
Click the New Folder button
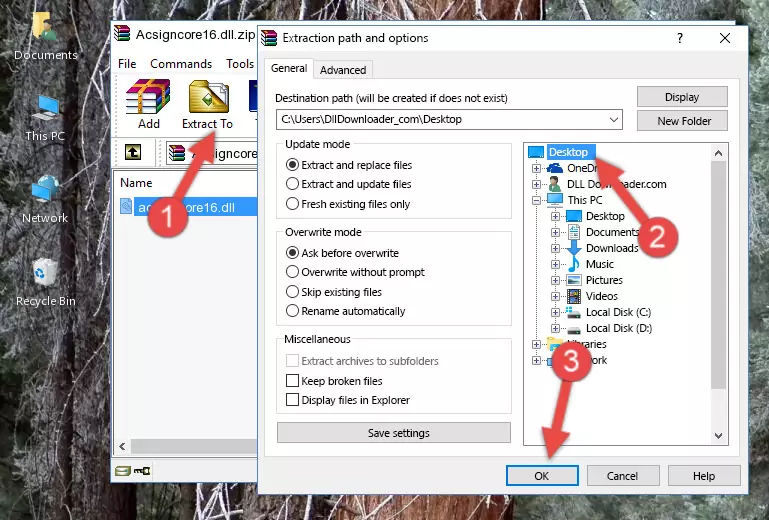pyautogui.click(x=682, y=121)
